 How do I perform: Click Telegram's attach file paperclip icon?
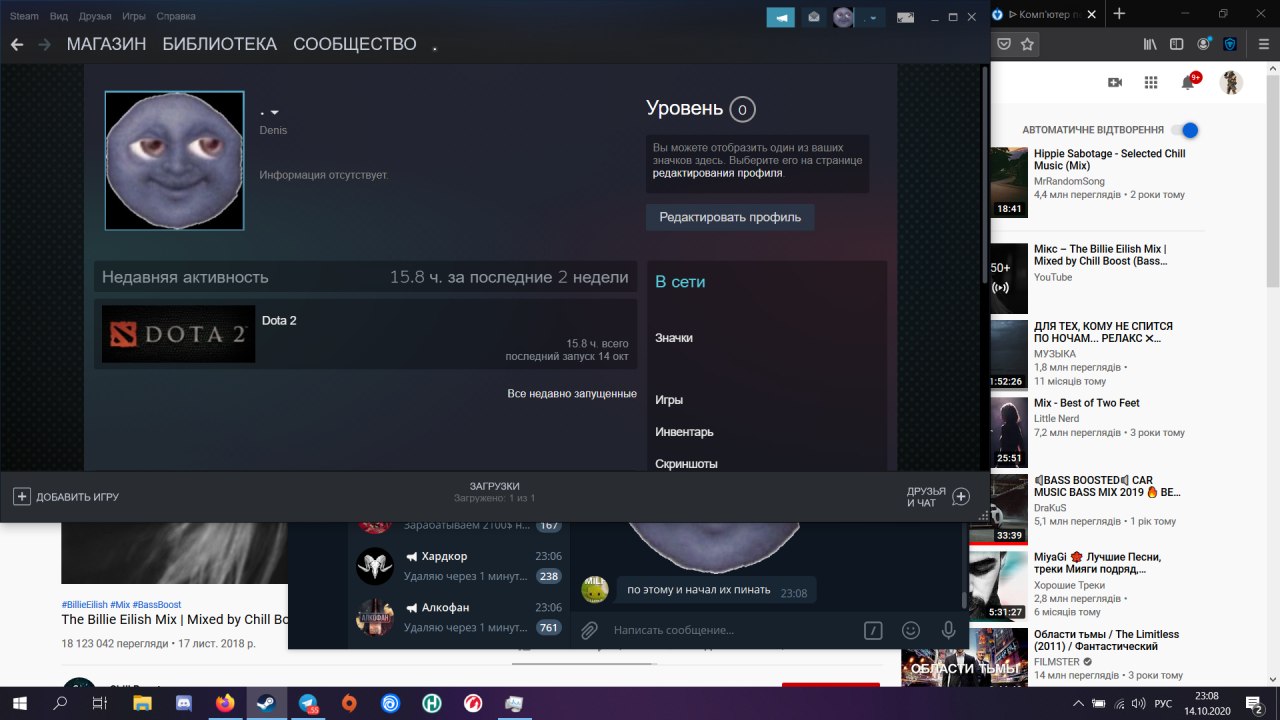tap(590, 630)
